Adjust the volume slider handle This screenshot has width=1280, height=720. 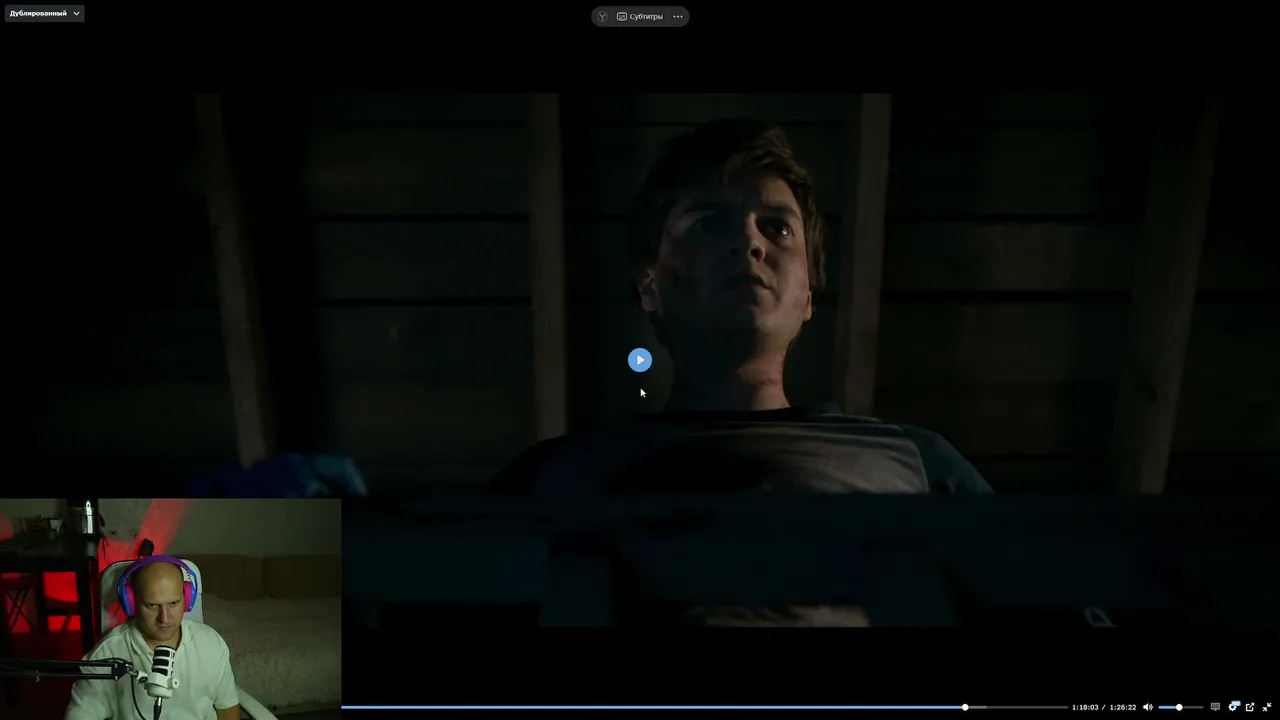click(1179, 707)
